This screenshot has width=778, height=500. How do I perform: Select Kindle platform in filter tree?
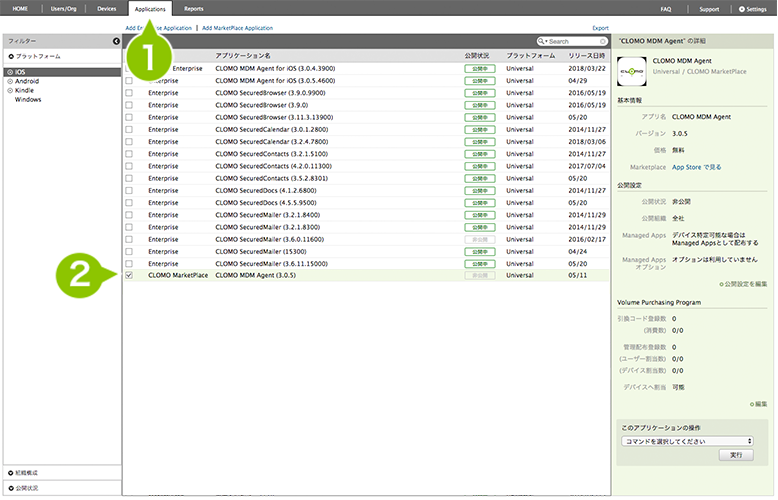(x=24, y=90)
